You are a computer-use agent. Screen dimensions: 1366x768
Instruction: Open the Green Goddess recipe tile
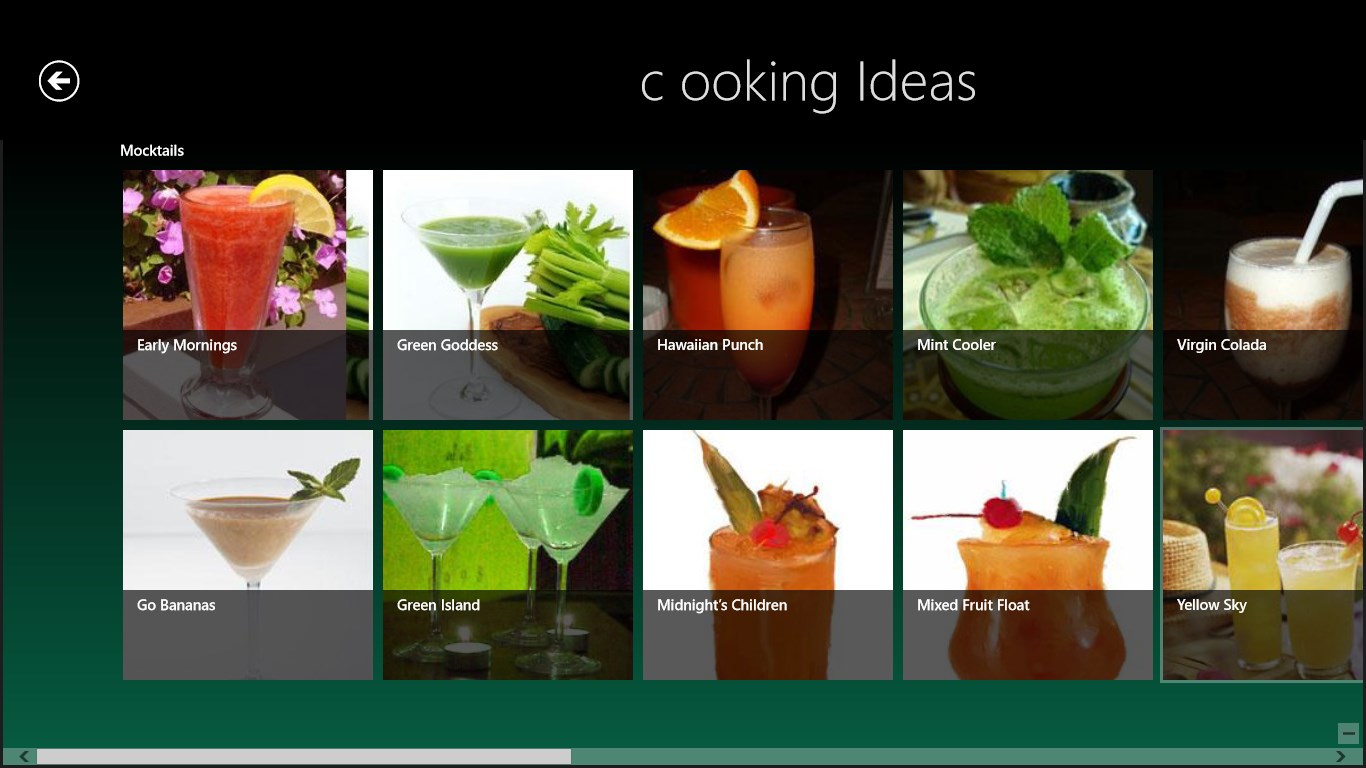(508, 295)
